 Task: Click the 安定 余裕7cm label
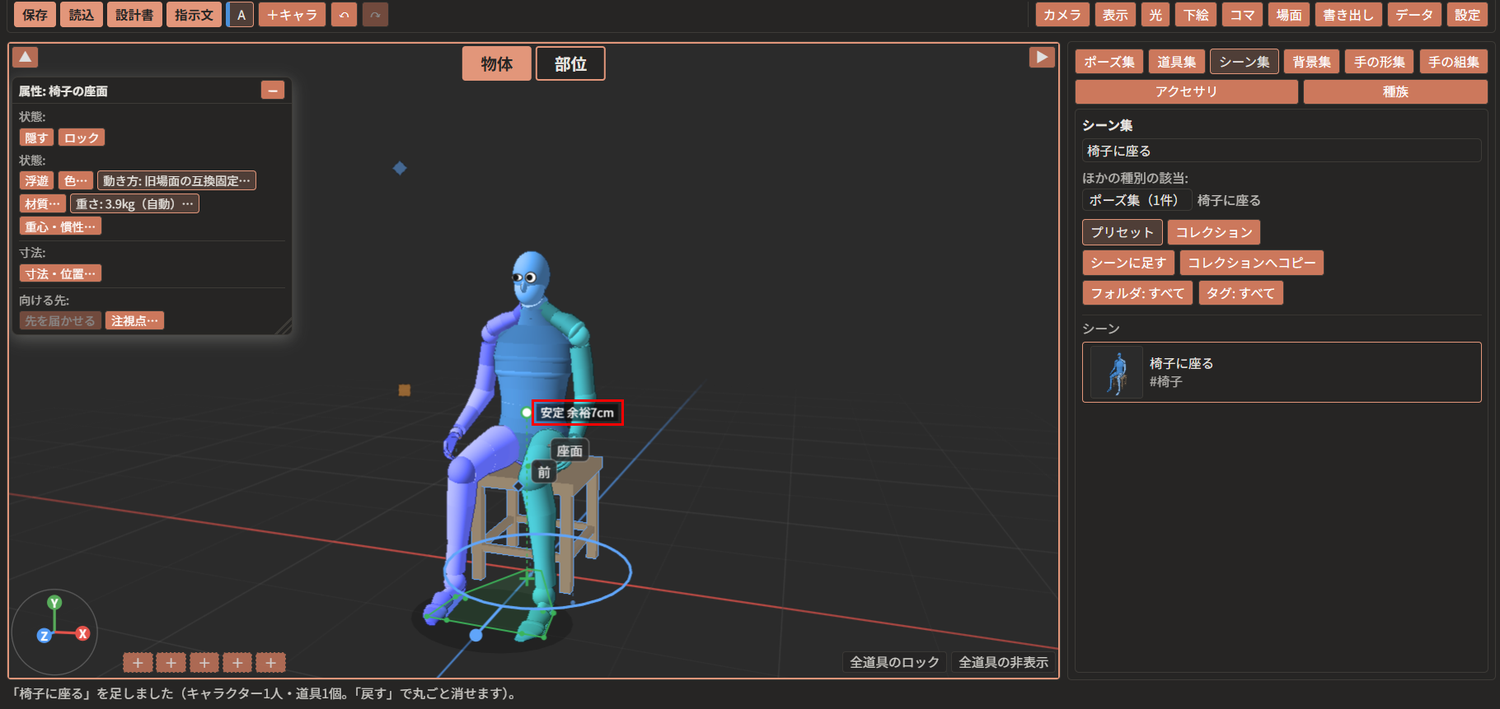pos(577,412)
